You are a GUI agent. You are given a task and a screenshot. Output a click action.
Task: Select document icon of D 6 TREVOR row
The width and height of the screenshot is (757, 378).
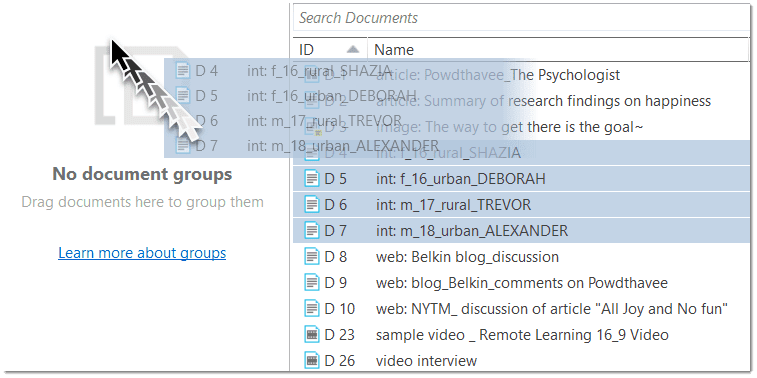click(x=312, y=205)
